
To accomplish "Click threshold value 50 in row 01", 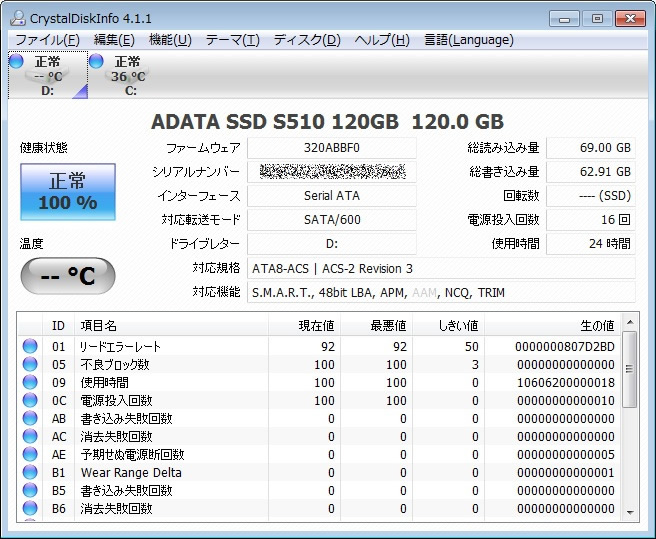I will 471,346.
